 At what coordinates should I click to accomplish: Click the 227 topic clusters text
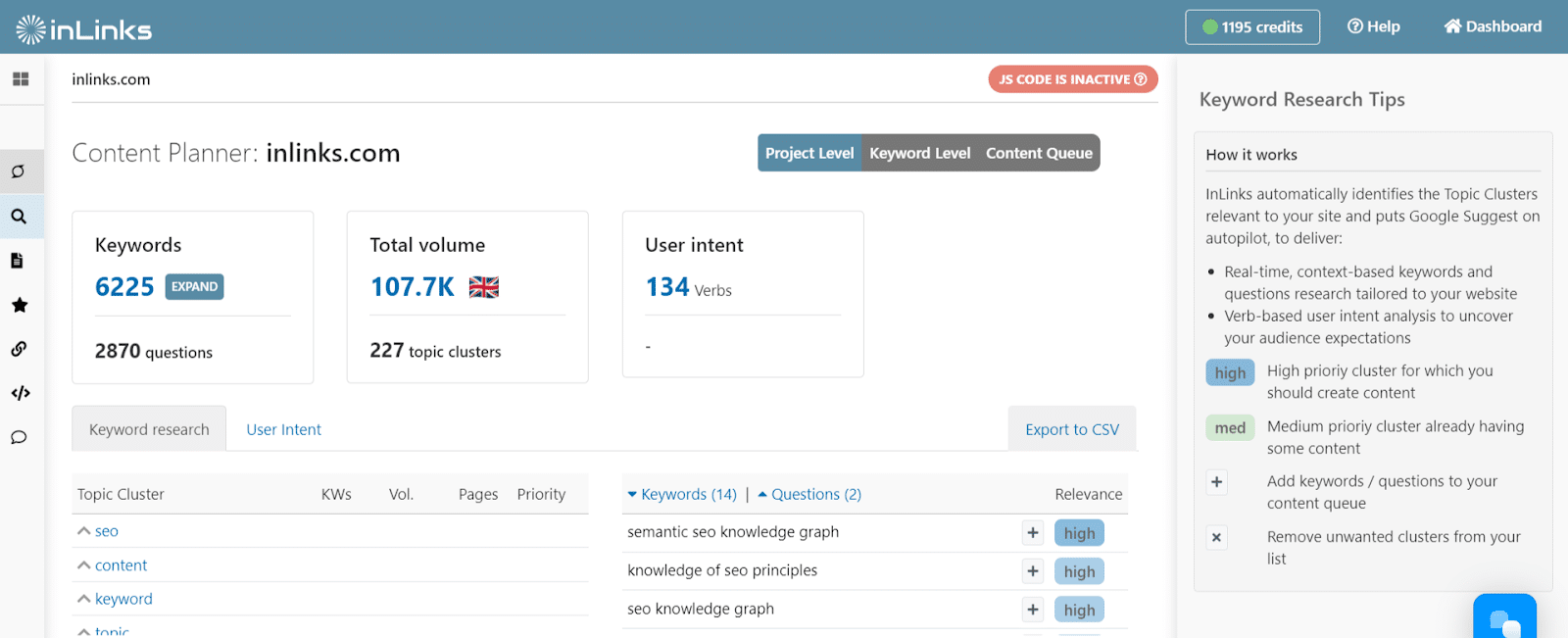click(435, 351)
